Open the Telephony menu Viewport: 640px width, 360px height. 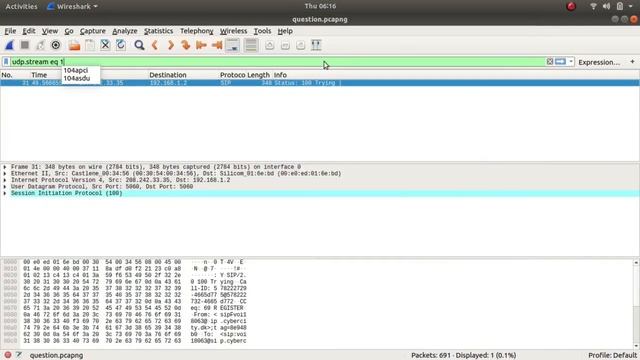[x=197, y=31]
